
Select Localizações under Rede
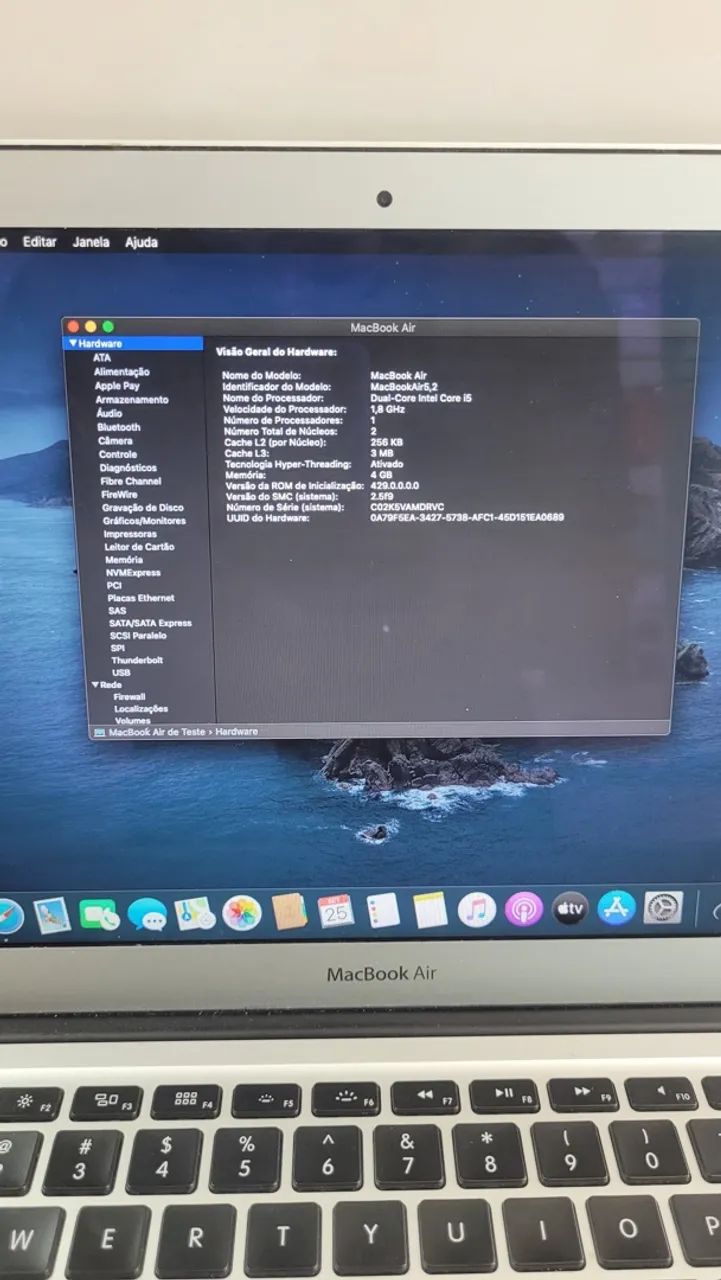point(141,709)
